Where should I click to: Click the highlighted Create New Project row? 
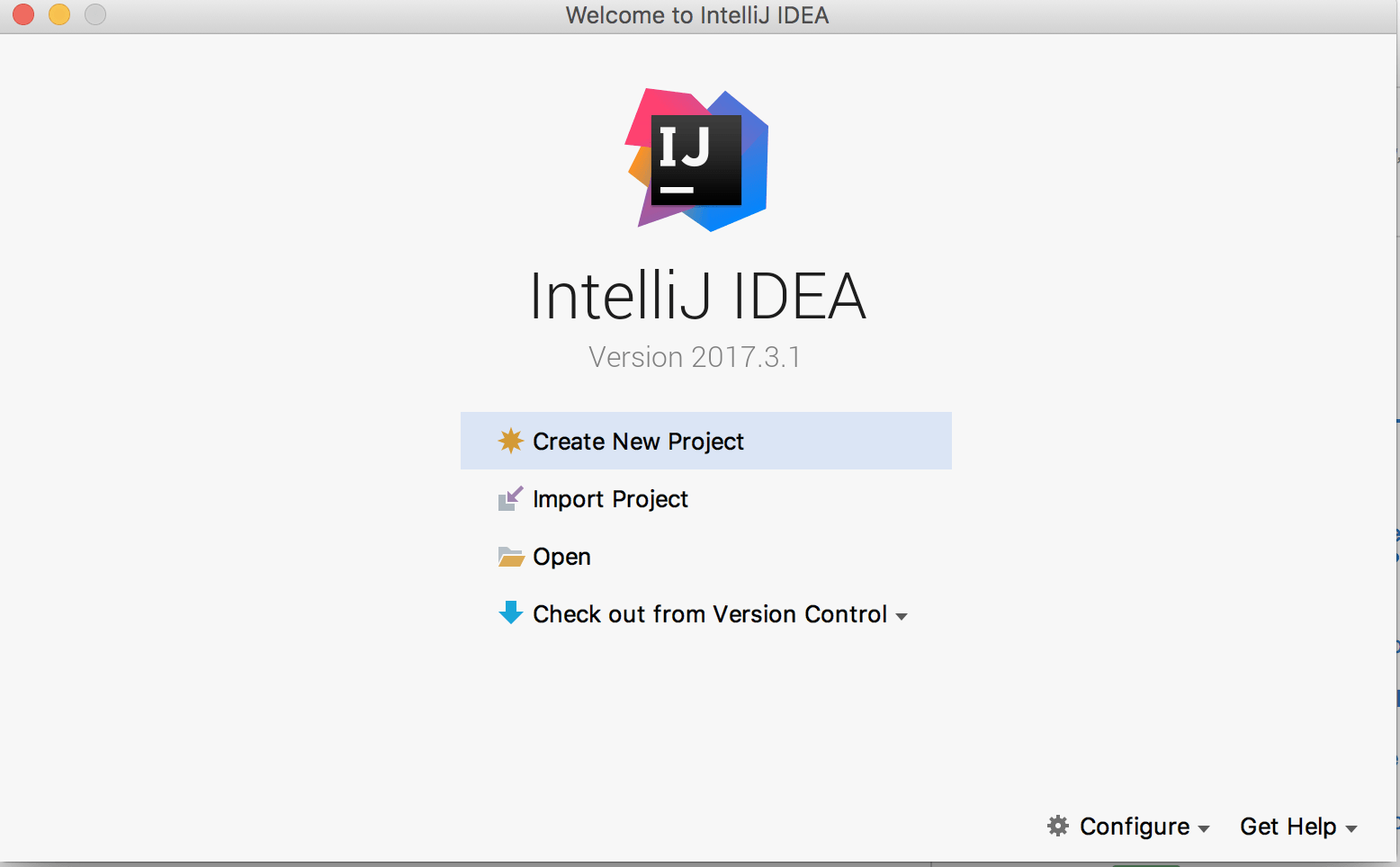pyautogui.click(x=705, y=441)
